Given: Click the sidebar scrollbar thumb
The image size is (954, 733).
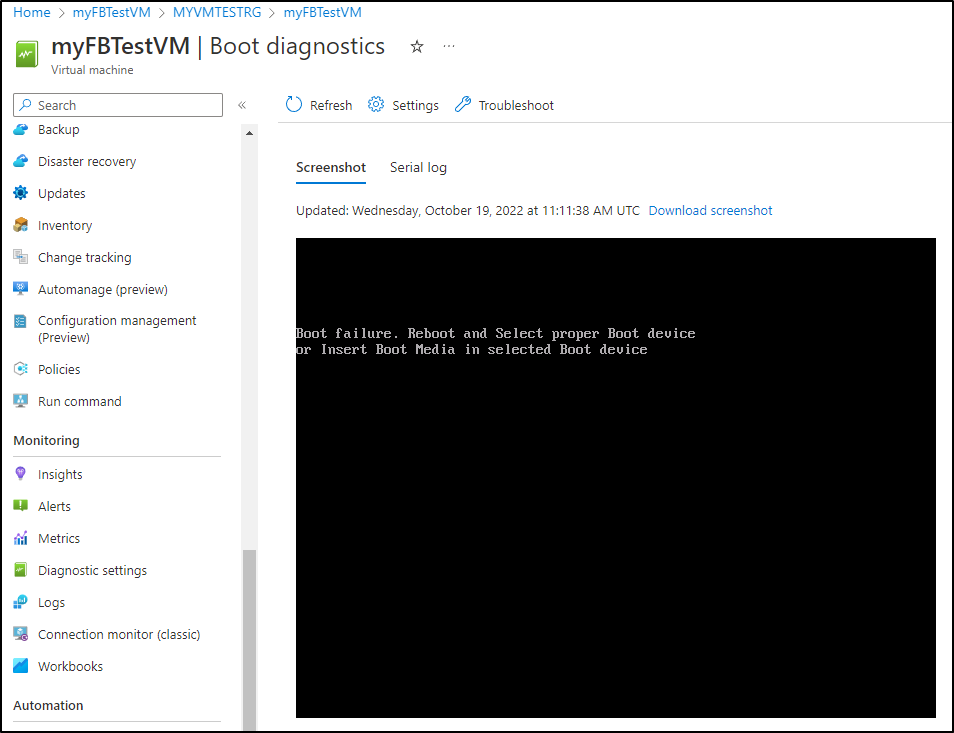Looking at the screenshot, I should pyautogui.click(x=249, y=639).
